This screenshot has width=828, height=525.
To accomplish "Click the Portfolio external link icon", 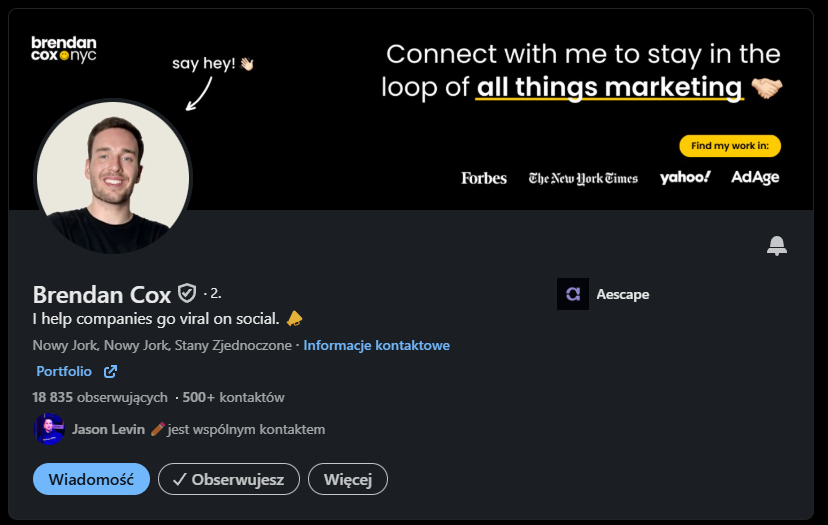I will 110,372.
